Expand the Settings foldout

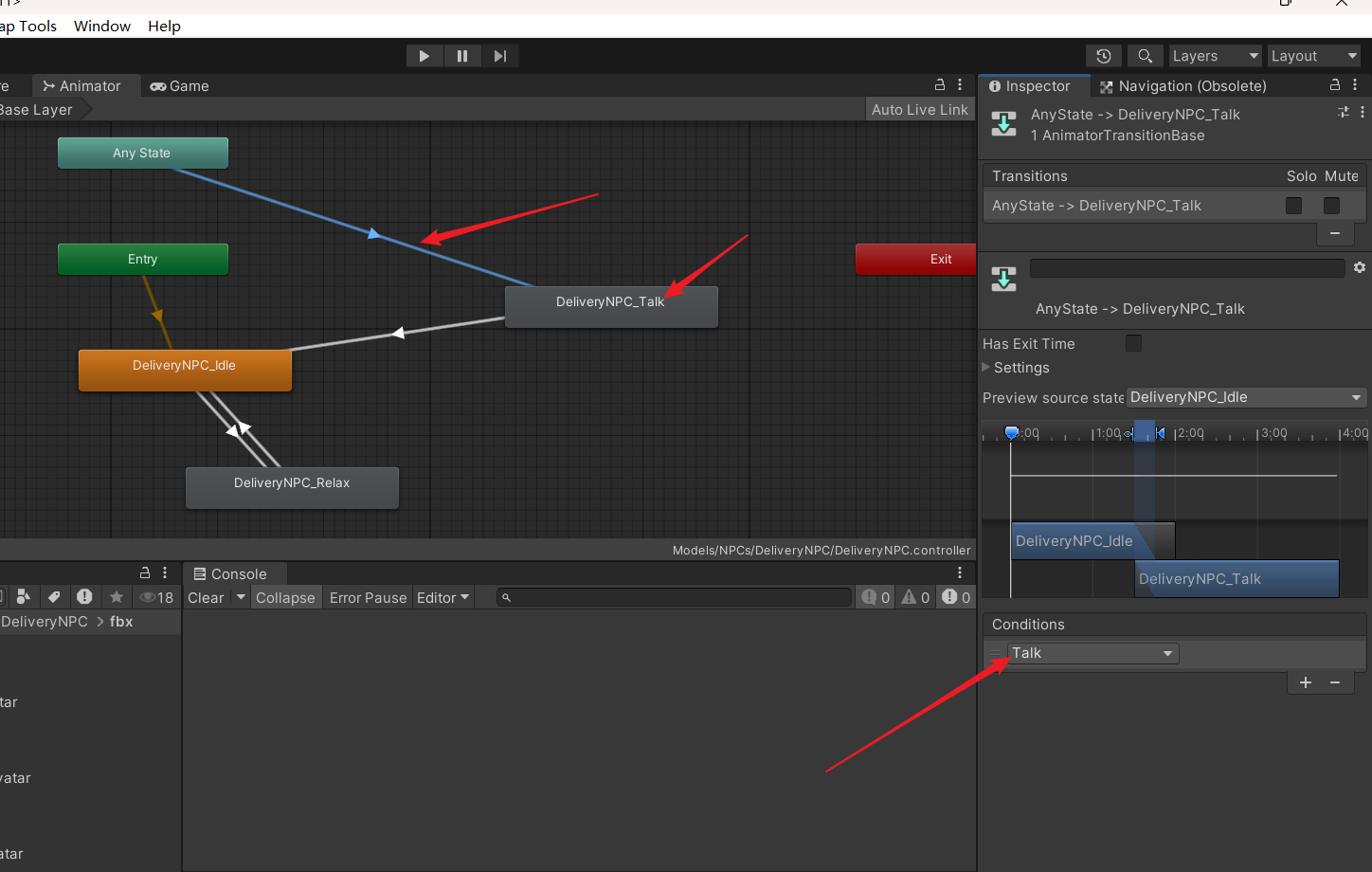tap(986, 368)
